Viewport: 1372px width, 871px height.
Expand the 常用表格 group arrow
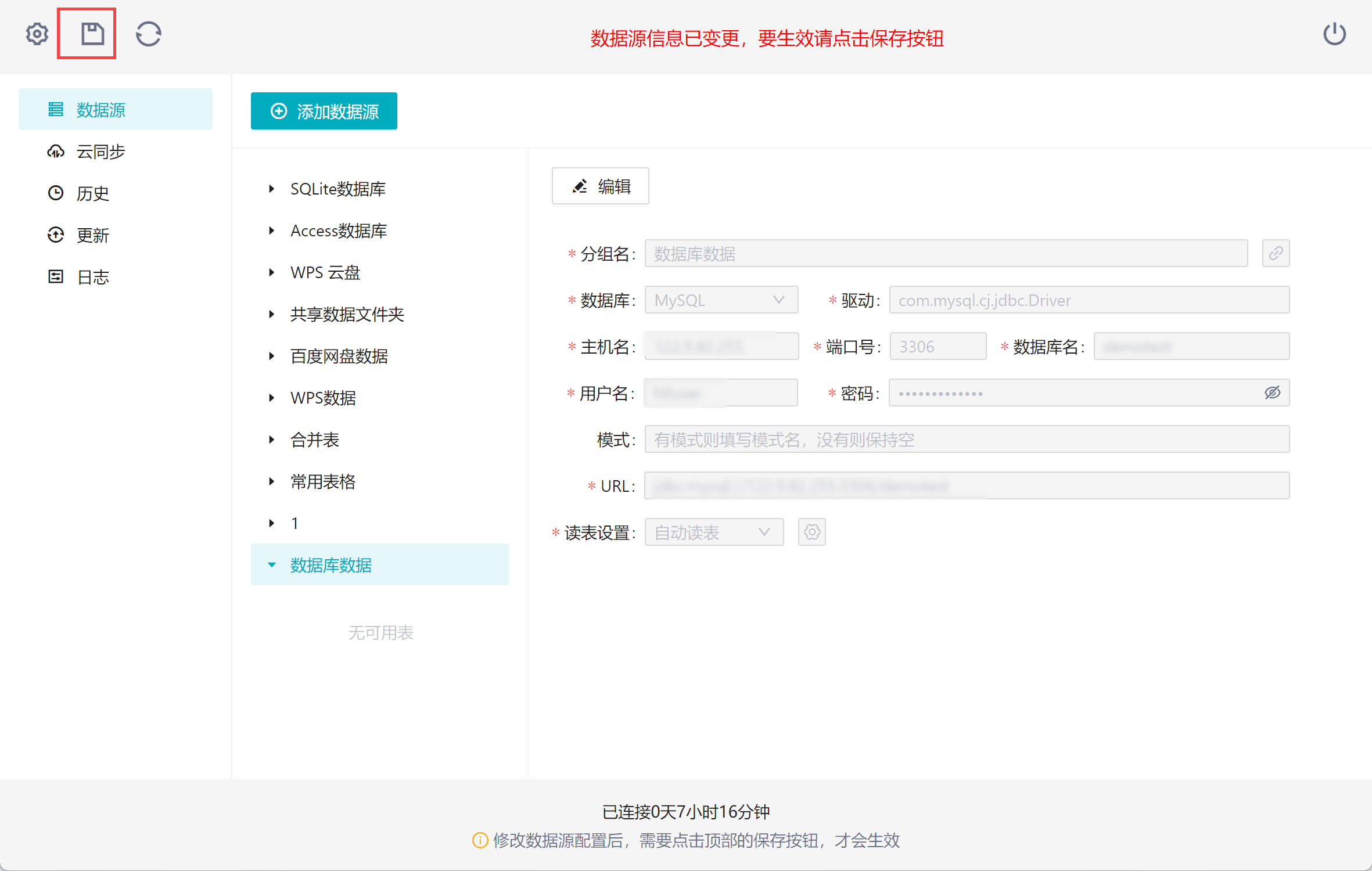tap(271, 481)
